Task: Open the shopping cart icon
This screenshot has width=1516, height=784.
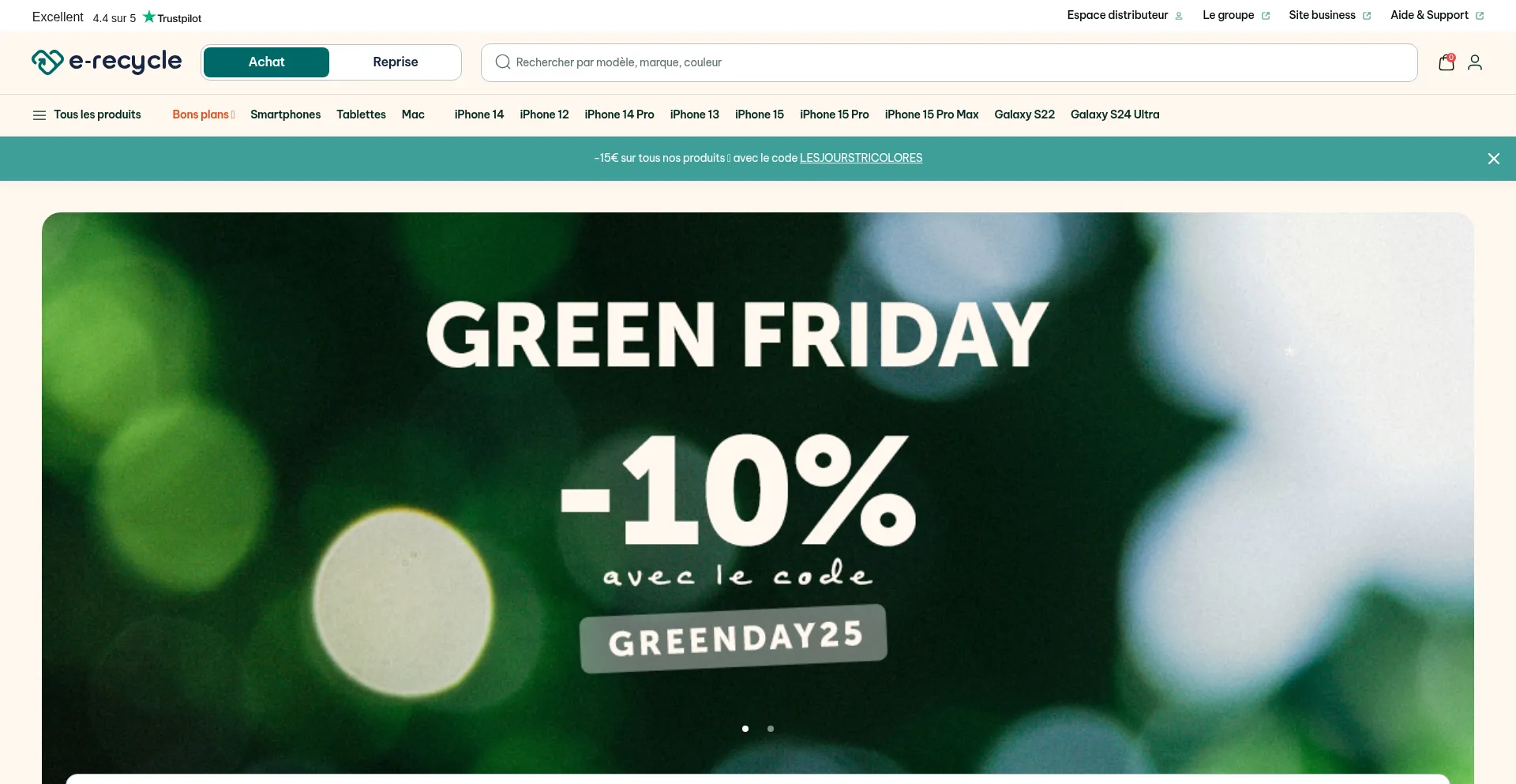Action: click(x=1447, y=62)
